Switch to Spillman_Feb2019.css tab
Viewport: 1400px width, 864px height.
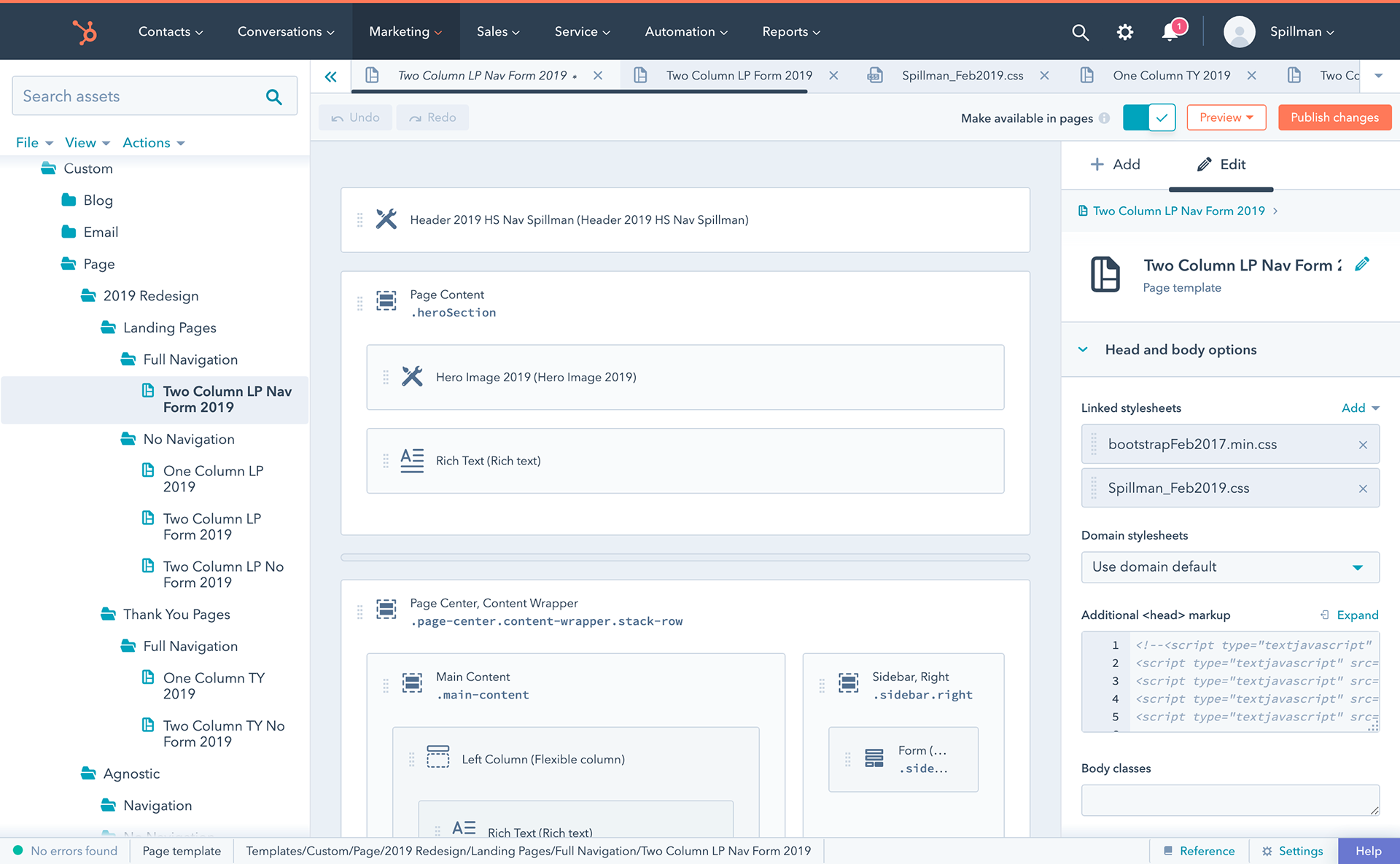click(x=962, y=76)
